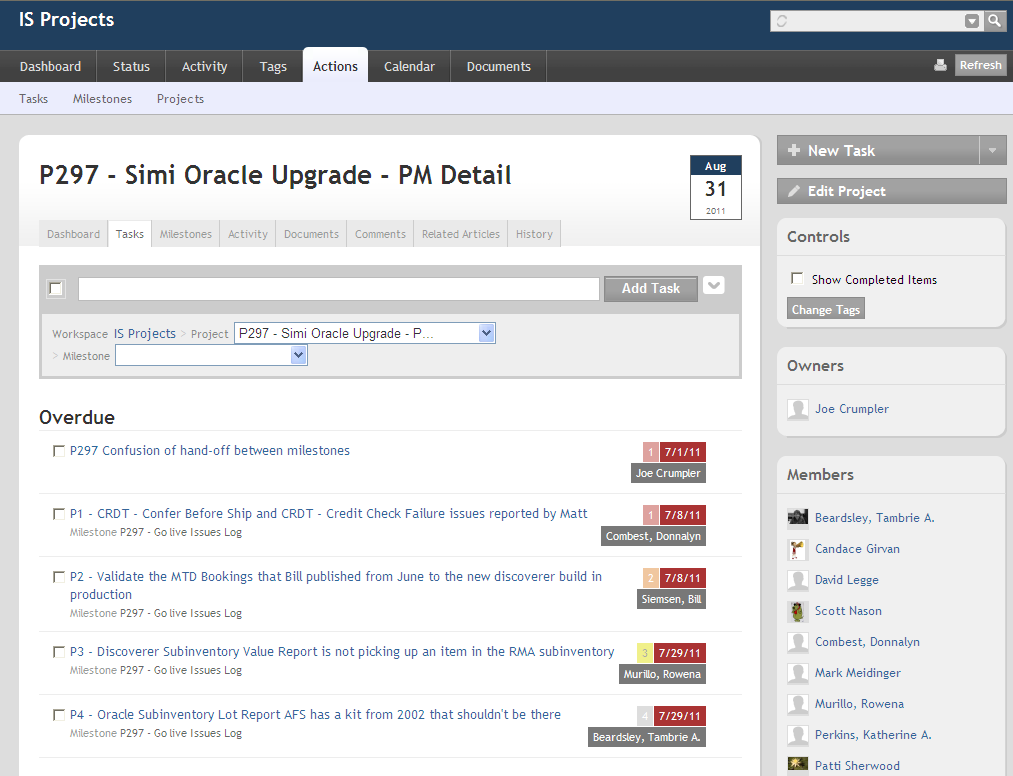The height and width of the screenshot is (776, 1013).
Task: Click the priority 1 badge on P297 Confusion task
Action: point(650,452)
